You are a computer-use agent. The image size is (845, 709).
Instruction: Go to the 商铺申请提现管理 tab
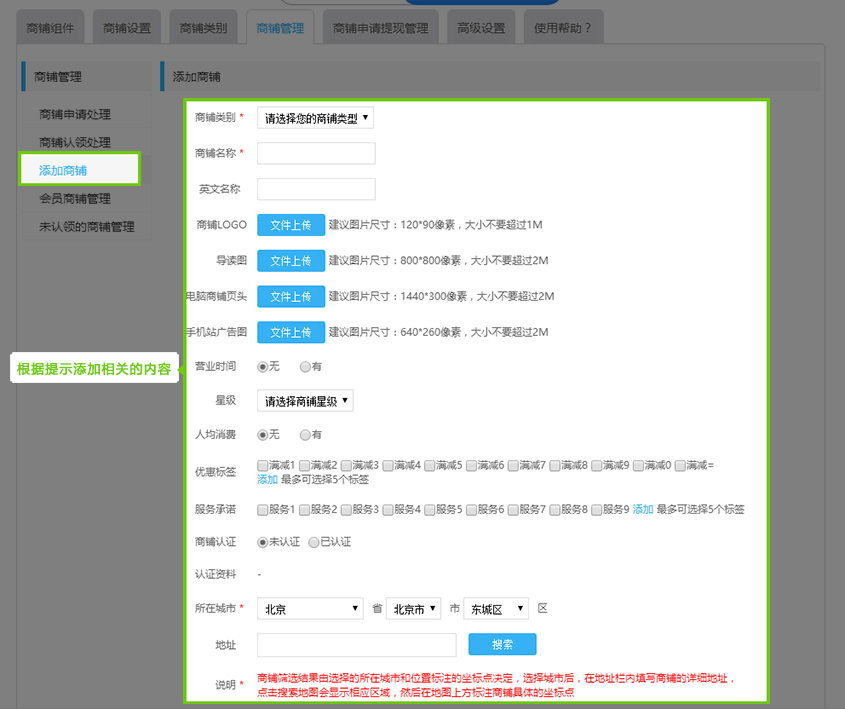point(380,28)
